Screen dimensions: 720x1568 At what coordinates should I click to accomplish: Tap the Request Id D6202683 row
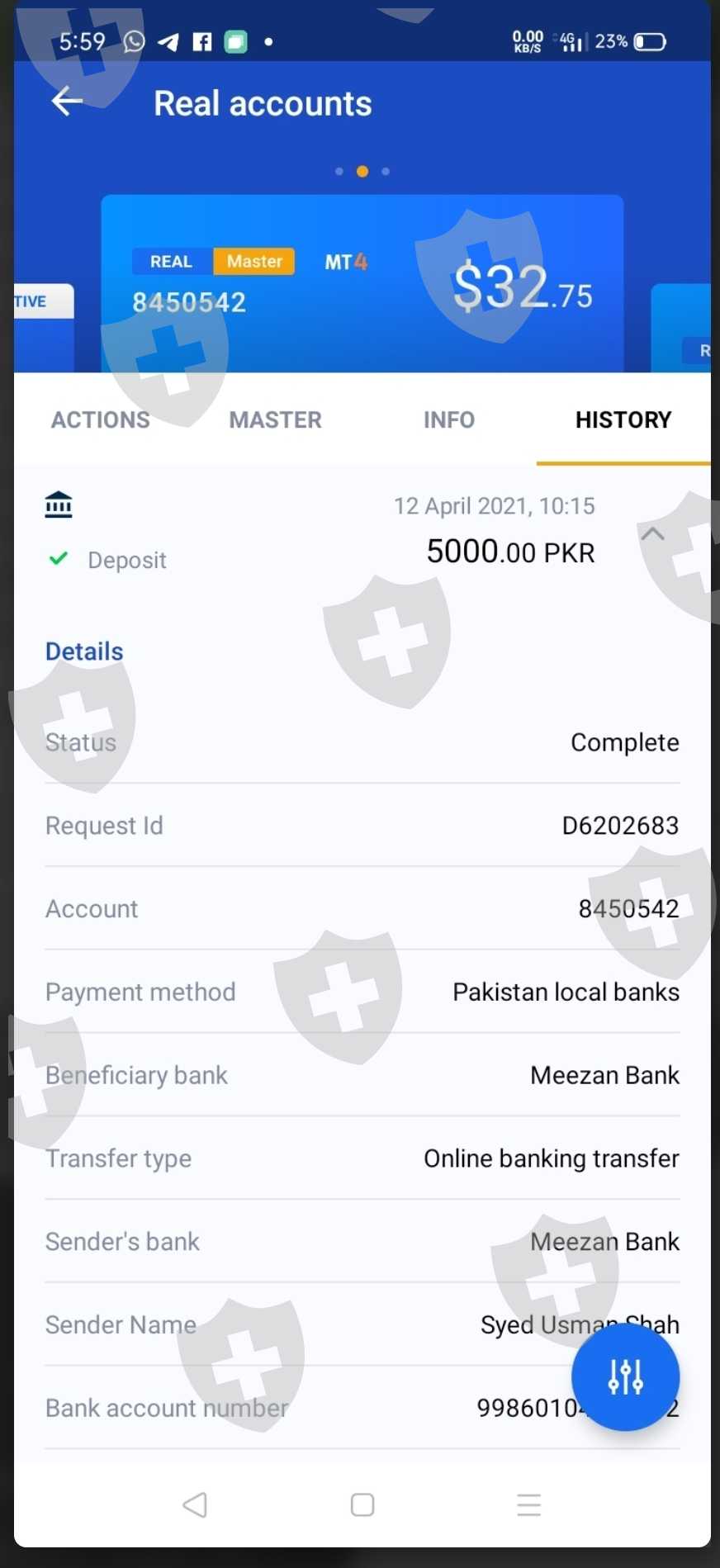click(x=362, y=825)
